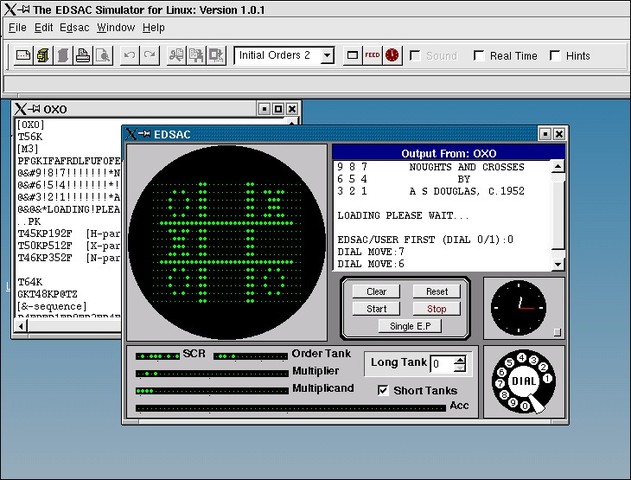The height and width of the screenshot is (480, 631).
Task: Click the SCR register display
Action: click(x=158, y=356)
